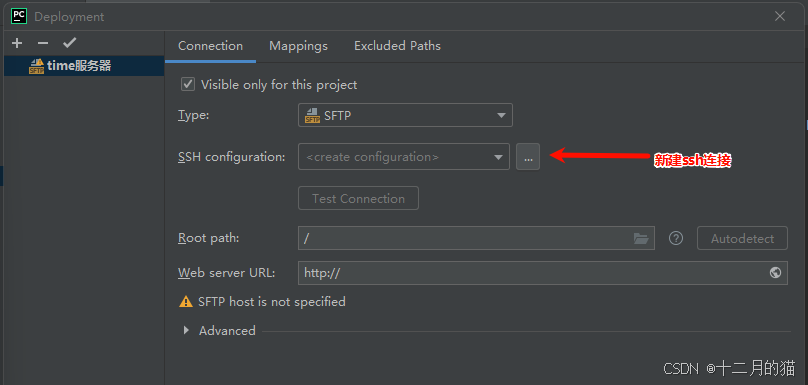Open help question mark icon beside root path

pyautogui.click(x=676, y=238)
